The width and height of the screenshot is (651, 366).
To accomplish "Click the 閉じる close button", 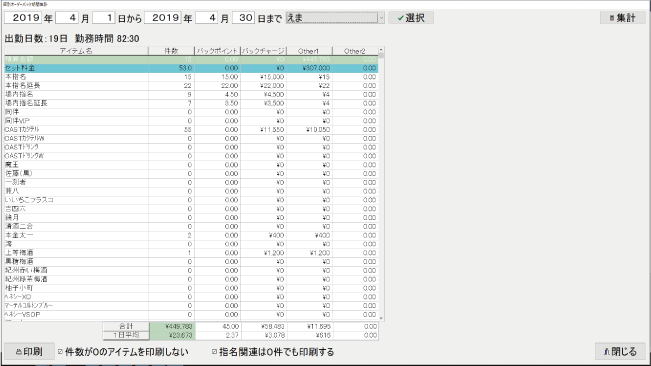I will point(620,351).
